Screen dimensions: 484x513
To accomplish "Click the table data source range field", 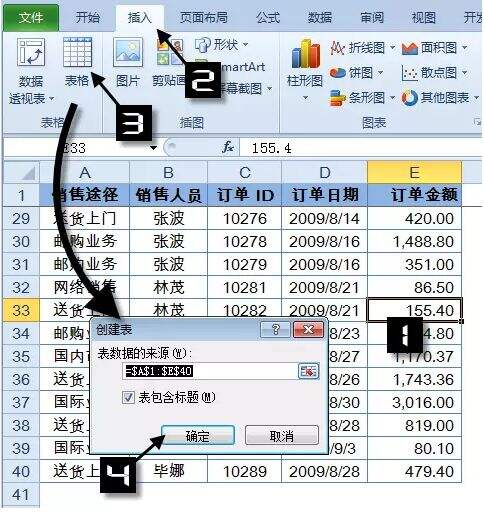I will 210,371.
